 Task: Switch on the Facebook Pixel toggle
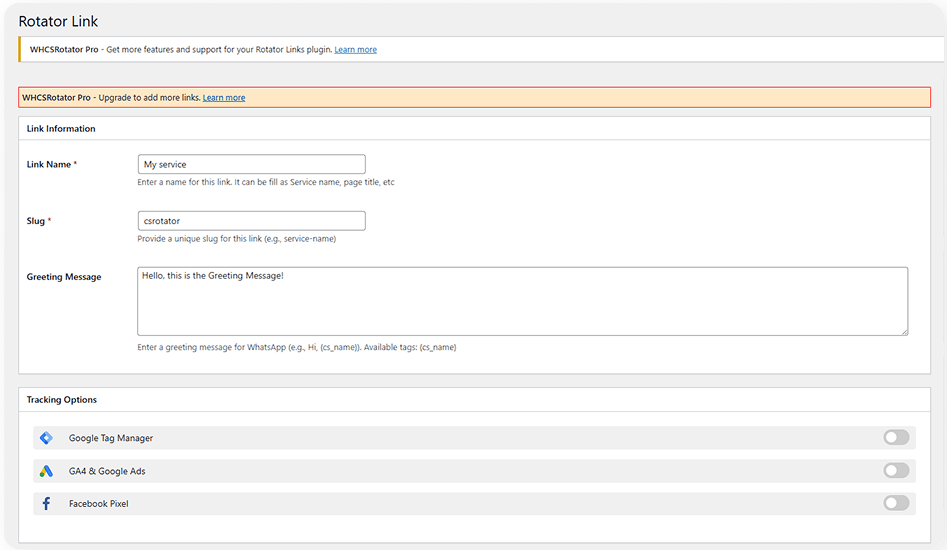[x=896, y=503]
